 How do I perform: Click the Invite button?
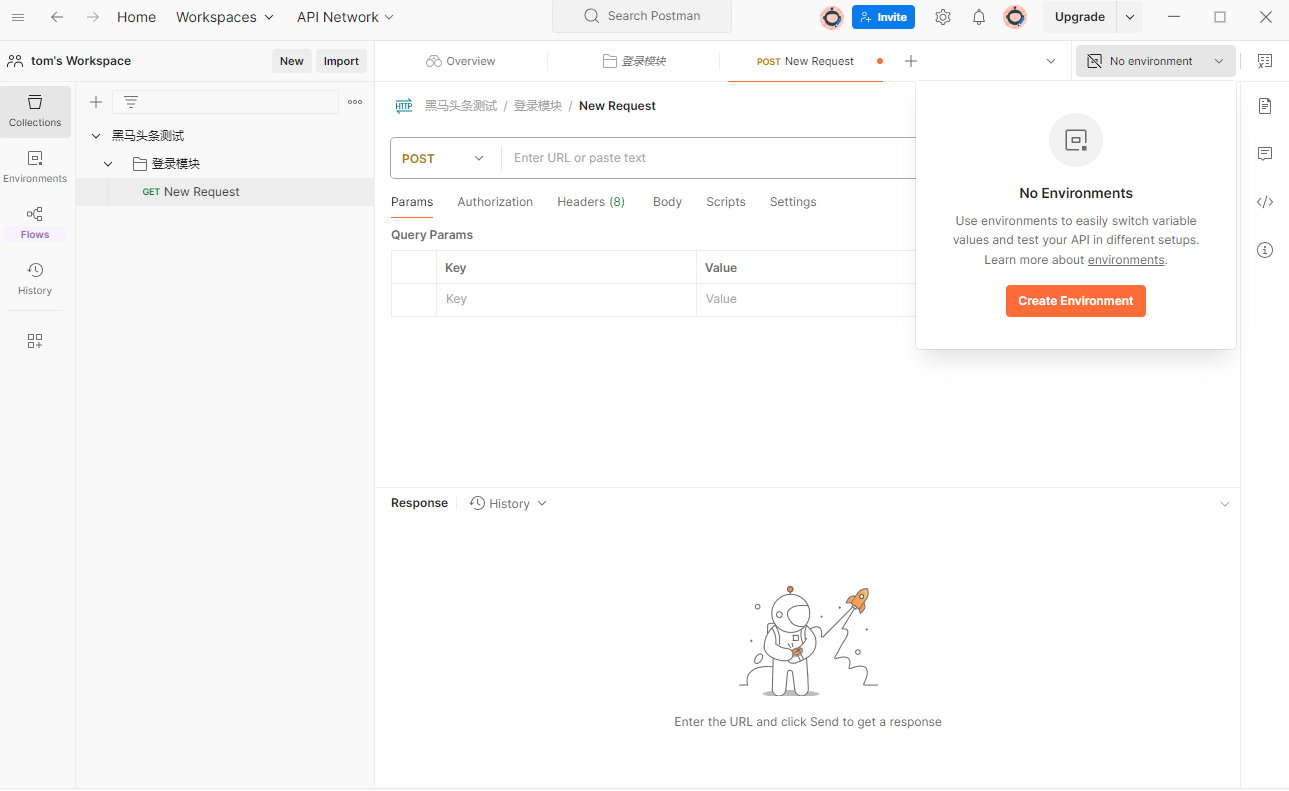[883, 17]
